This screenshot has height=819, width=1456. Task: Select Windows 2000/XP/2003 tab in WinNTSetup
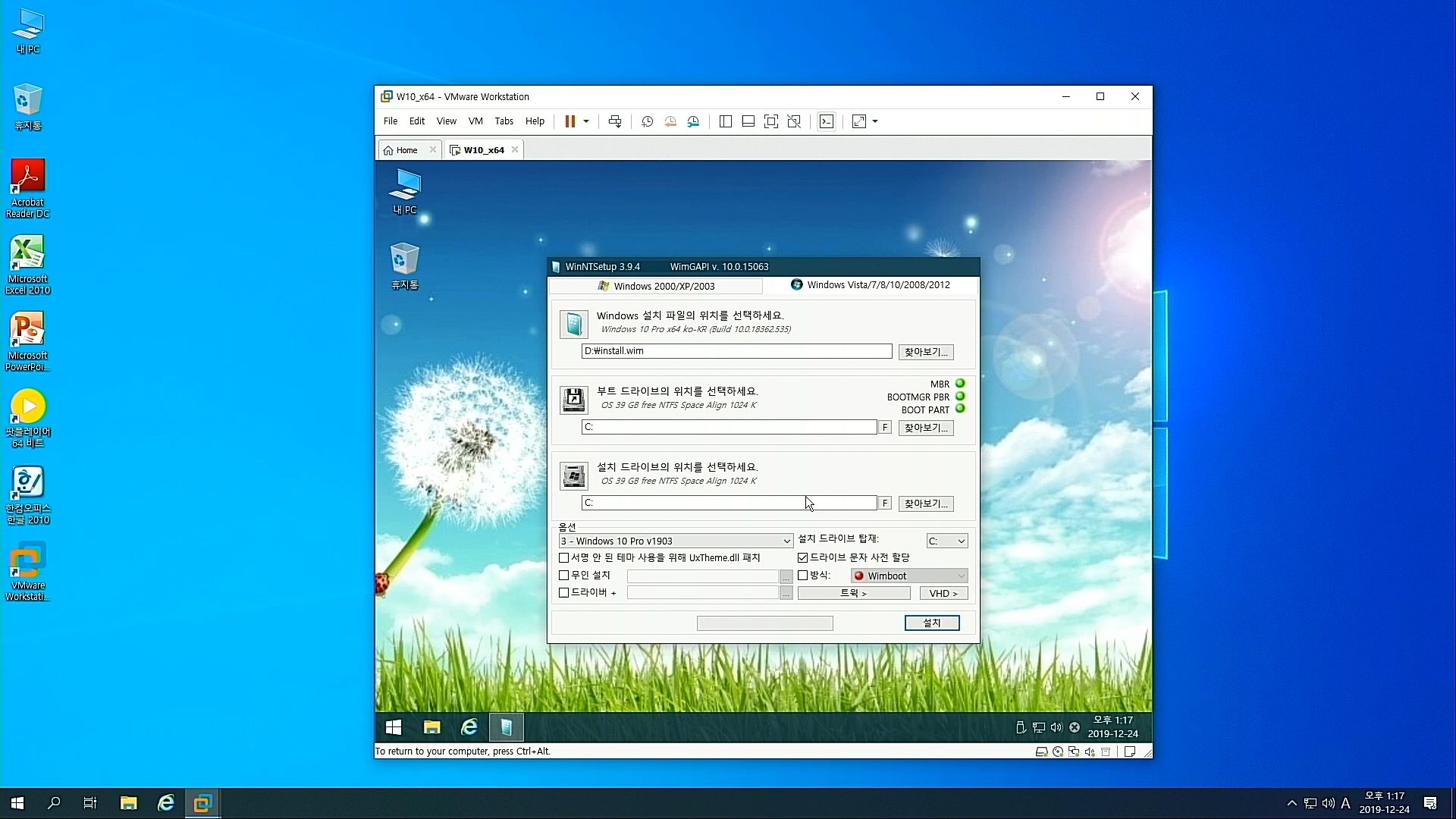656,286
